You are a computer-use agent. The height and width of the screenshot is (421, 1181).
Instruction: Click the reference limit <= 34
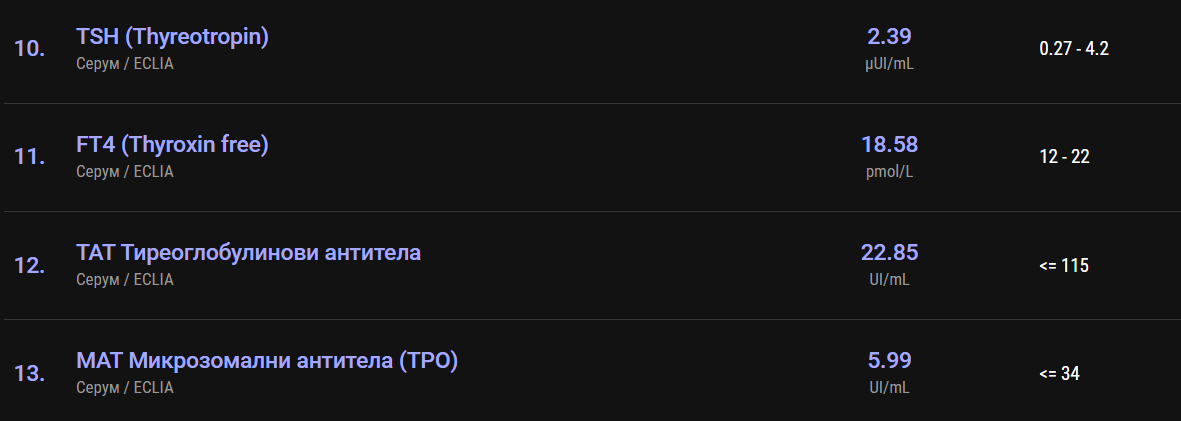tap(1059, 374)
